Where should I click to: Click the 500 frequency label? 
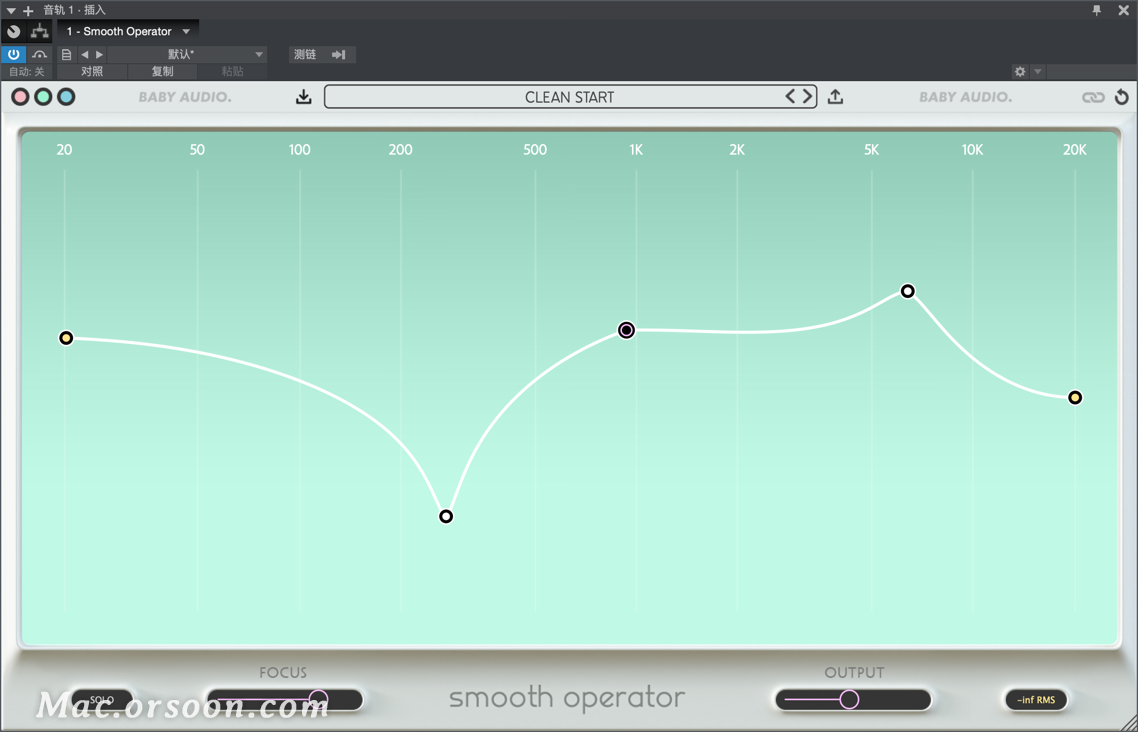click(x=535, y=149)
